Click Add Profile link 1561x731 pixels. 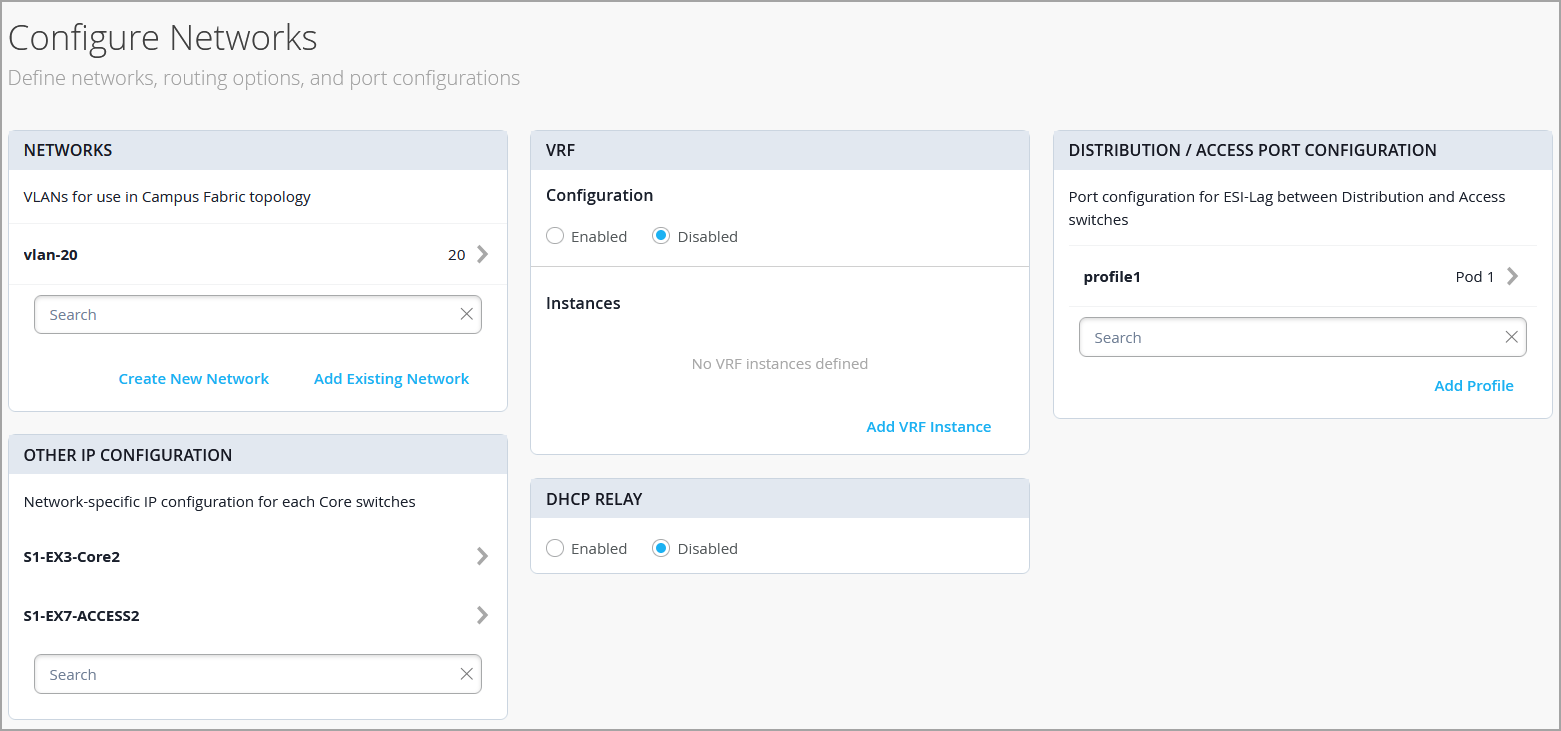pos(1474,386)
